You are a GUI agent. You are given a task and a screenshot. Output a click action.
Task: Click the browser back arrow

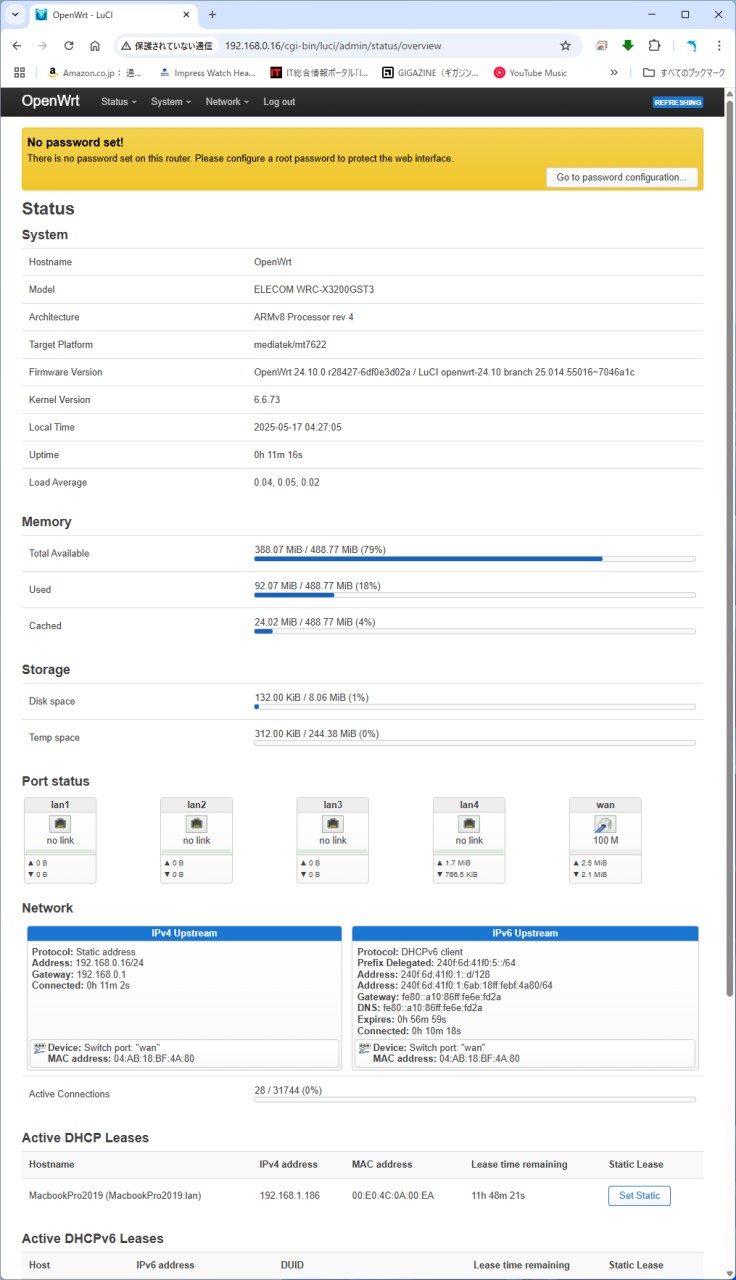click(x=17, y=46)
